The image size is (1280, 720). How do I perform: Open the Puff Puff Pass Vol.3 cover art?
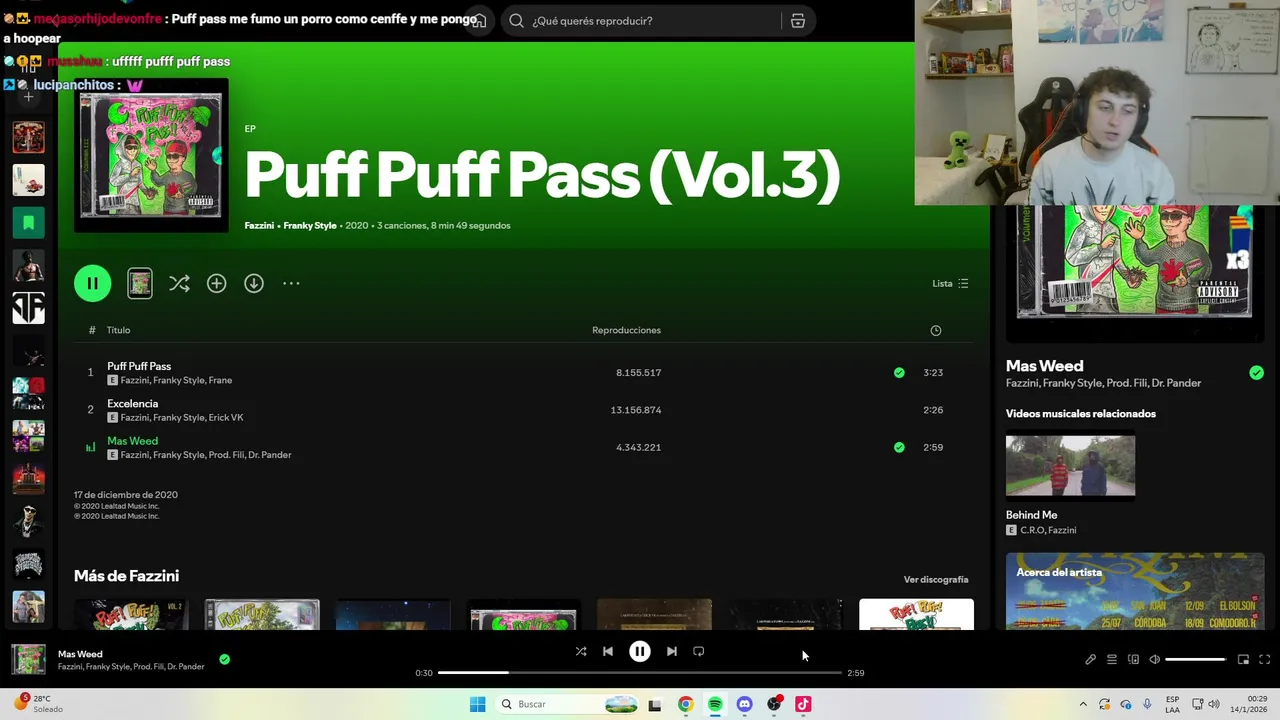coord(151,155)
